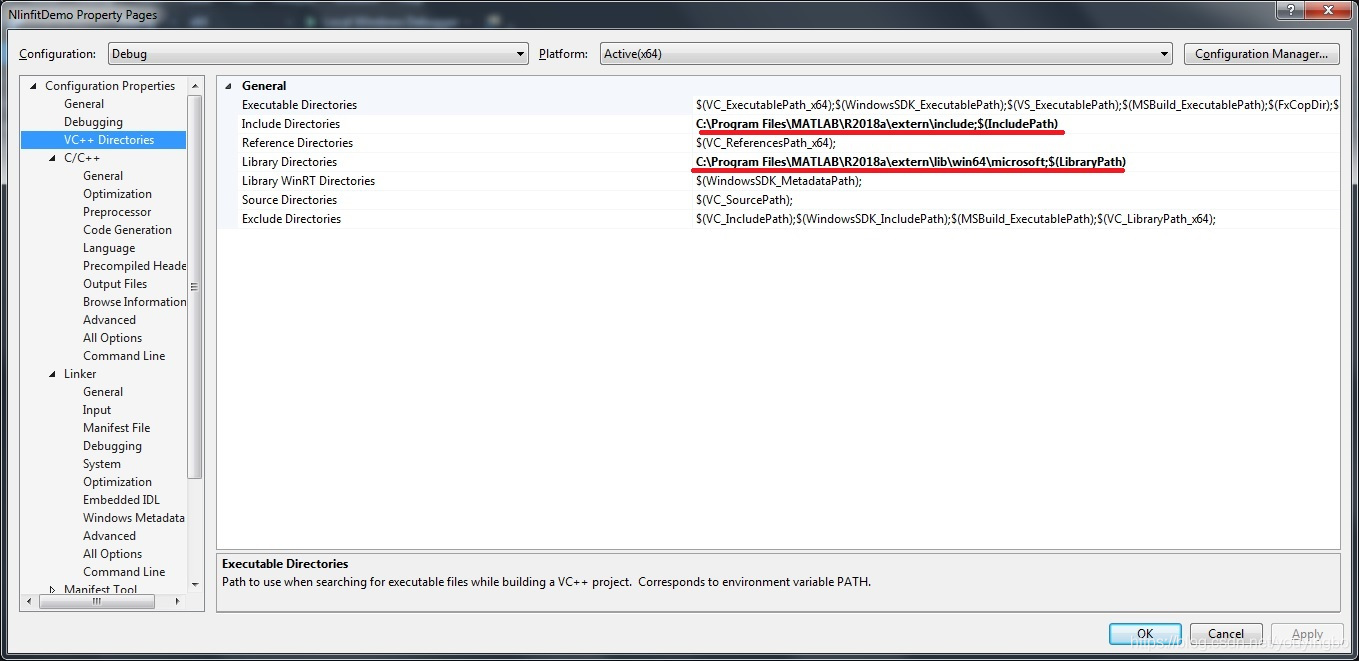Collapse the C/C++ tree node
The image size is (1359, 661).
click(x=53, y=158)
